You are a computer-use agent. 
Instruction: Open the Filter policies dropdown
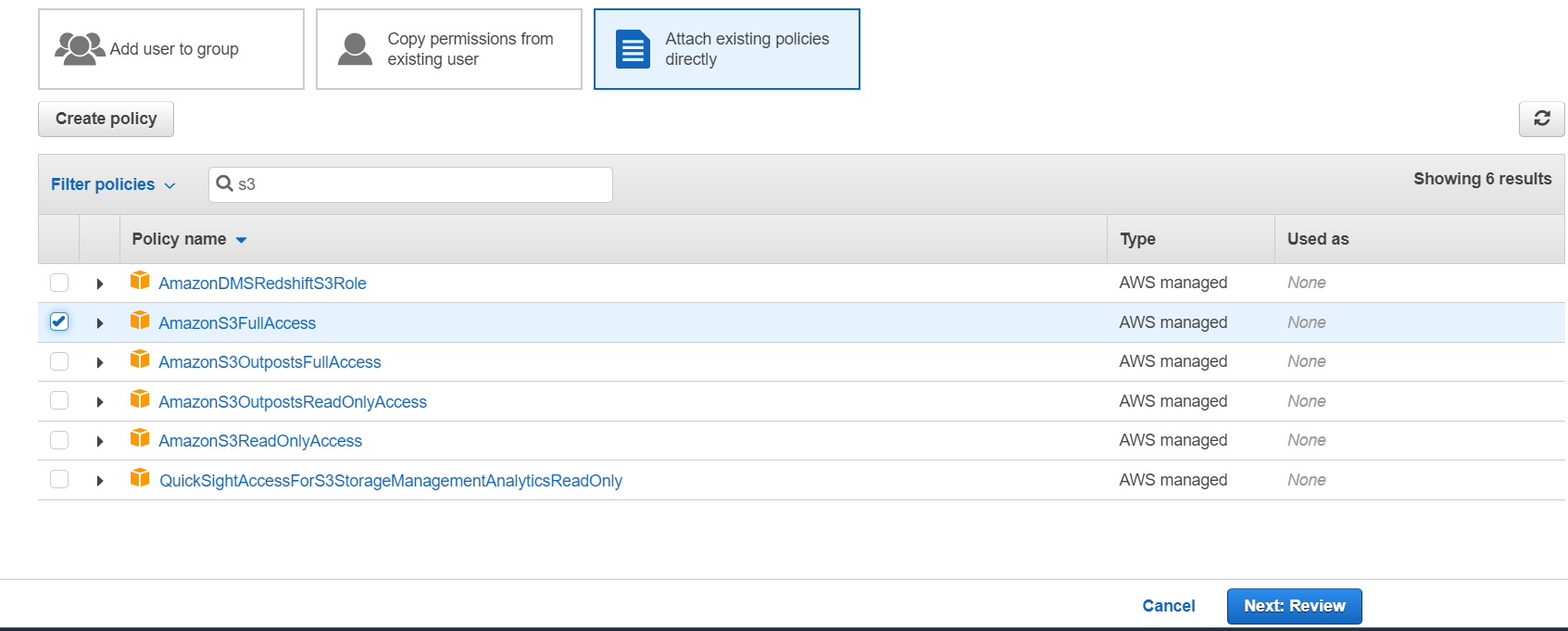point(112,184)
